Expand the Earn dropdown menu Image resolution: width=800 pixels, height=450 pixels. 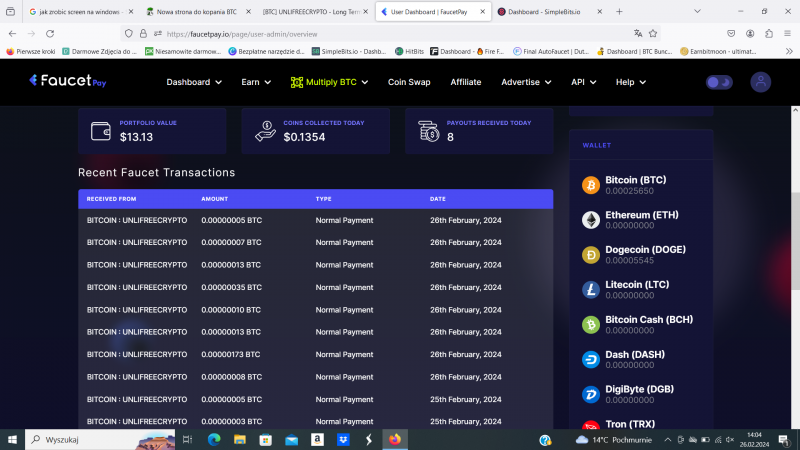coord(256,82)
